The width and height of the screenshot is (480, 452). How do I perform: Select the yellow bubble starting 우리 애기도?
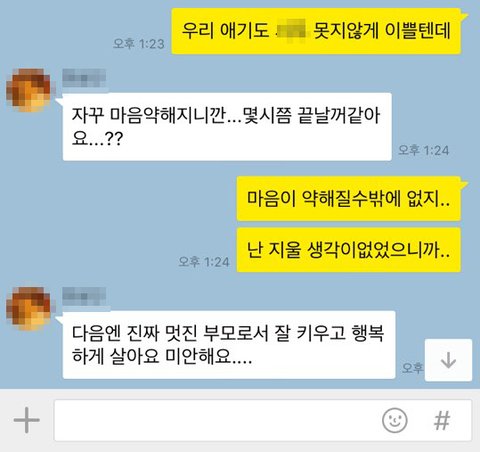pos(316,31)
